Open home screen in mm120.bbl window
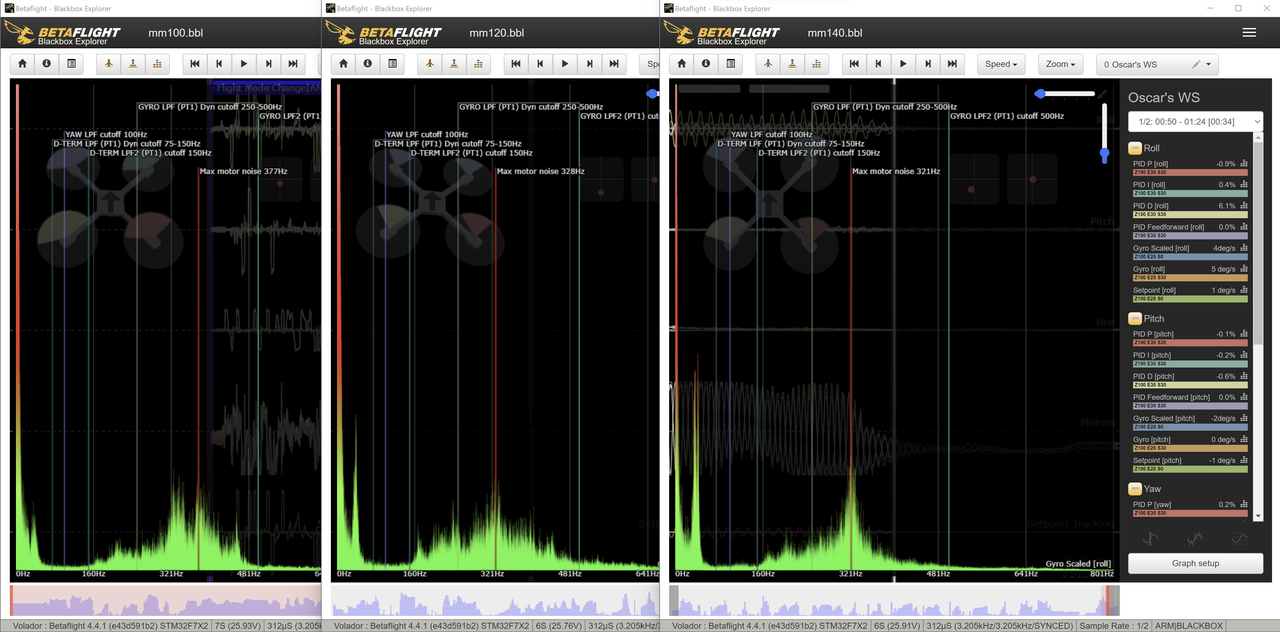The width and height of the screenshot is (1280, 632). point(343,64)
